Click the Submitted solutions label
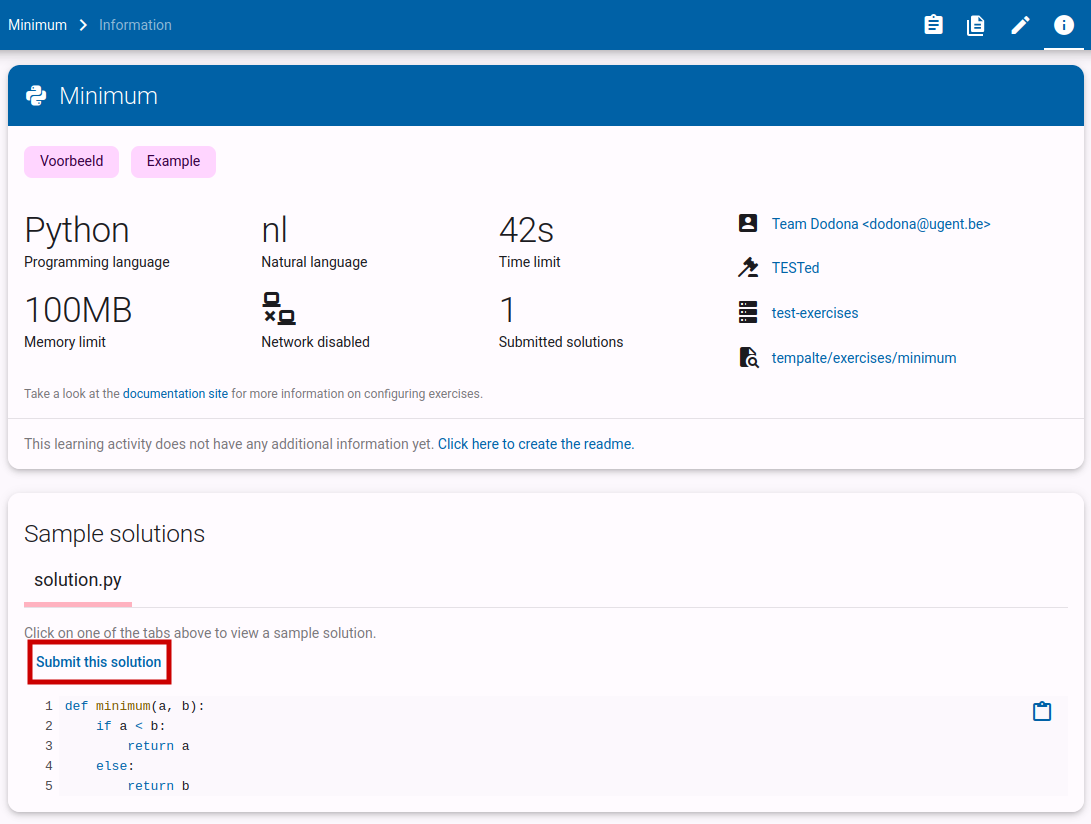 click(x=561, y=342)
